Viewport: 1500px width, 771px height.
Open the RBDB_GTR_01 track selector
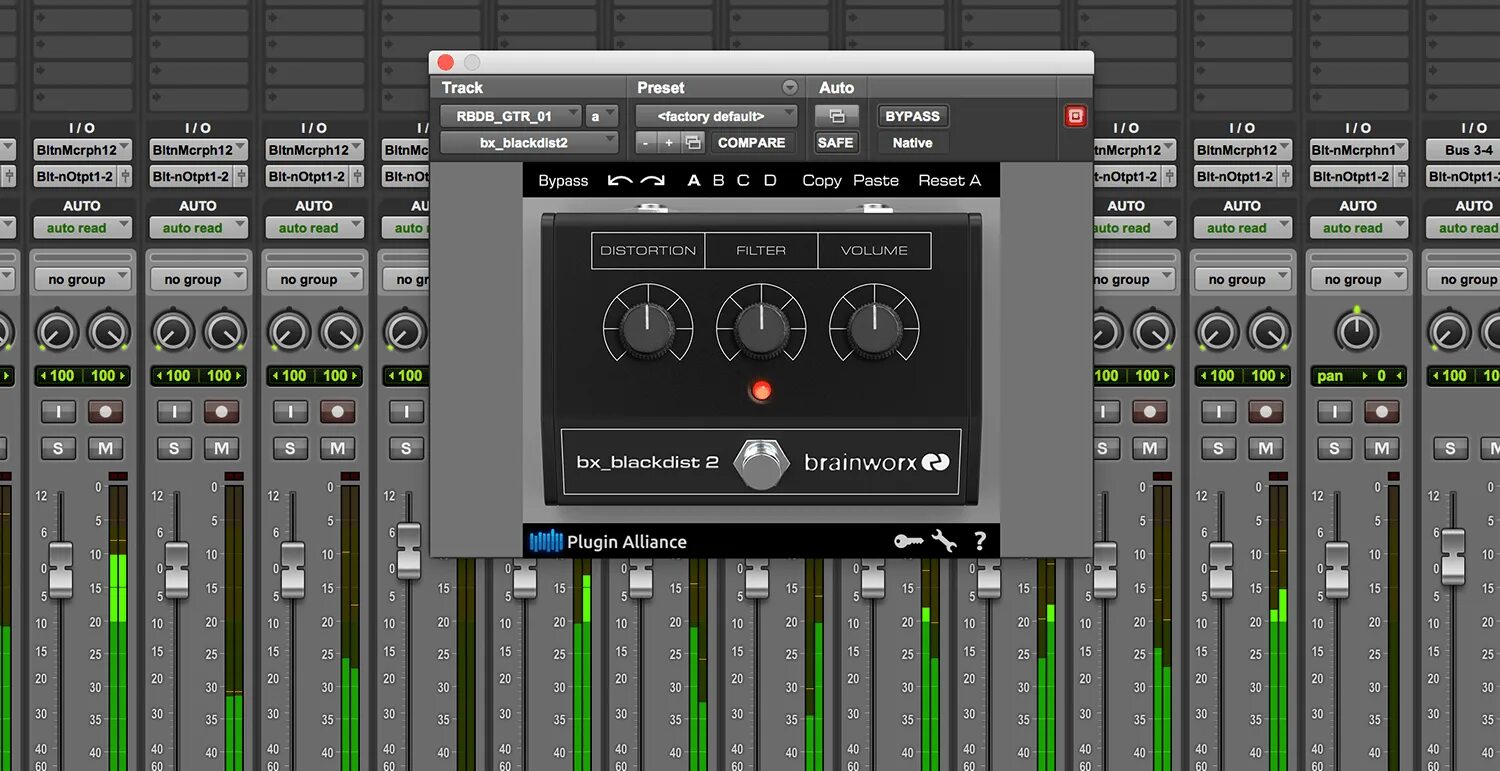510,116
